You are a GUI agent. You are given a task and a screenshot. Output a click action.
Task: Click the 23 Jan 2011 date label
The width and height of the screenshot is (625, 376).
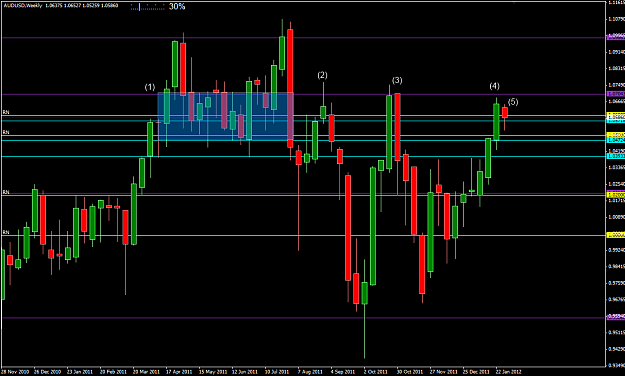click(x=80, y=372)
